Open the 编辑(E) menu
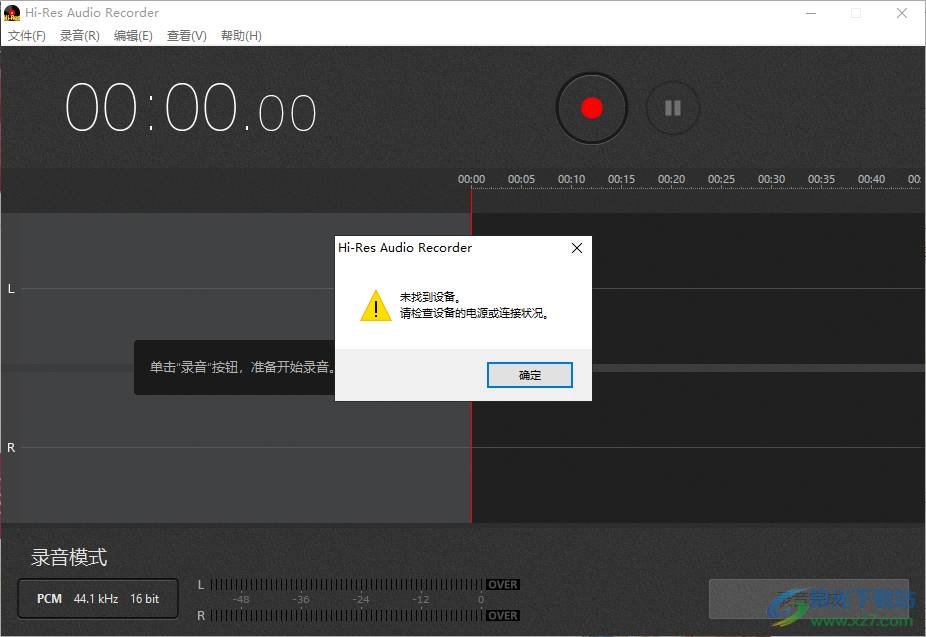This screenshot has width=926, height=637. pos(133,35)
